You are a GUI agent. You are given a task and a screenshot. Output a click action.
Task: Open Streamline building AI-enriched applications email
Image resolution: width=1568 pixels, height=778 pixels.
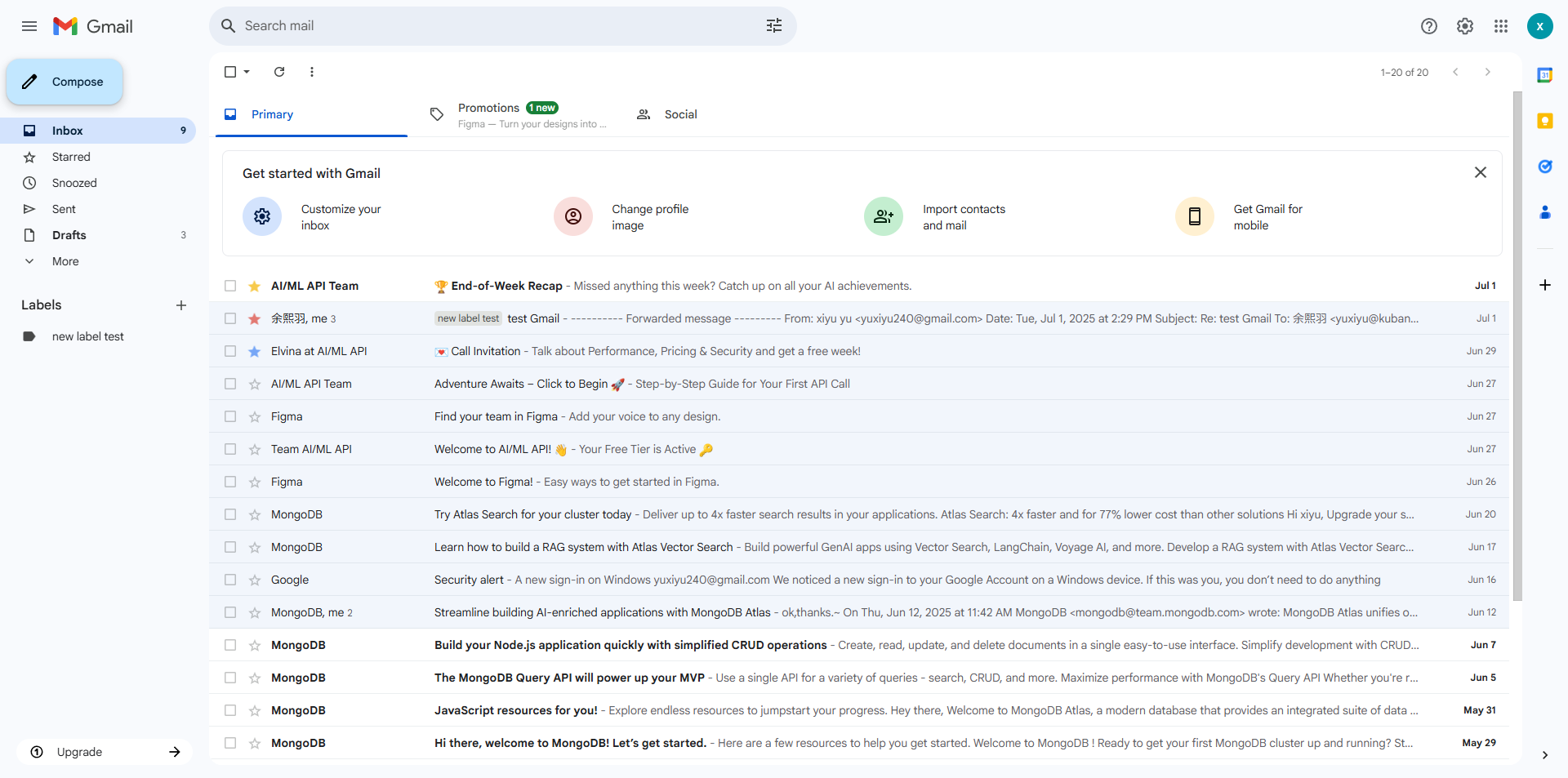(859, 612)
